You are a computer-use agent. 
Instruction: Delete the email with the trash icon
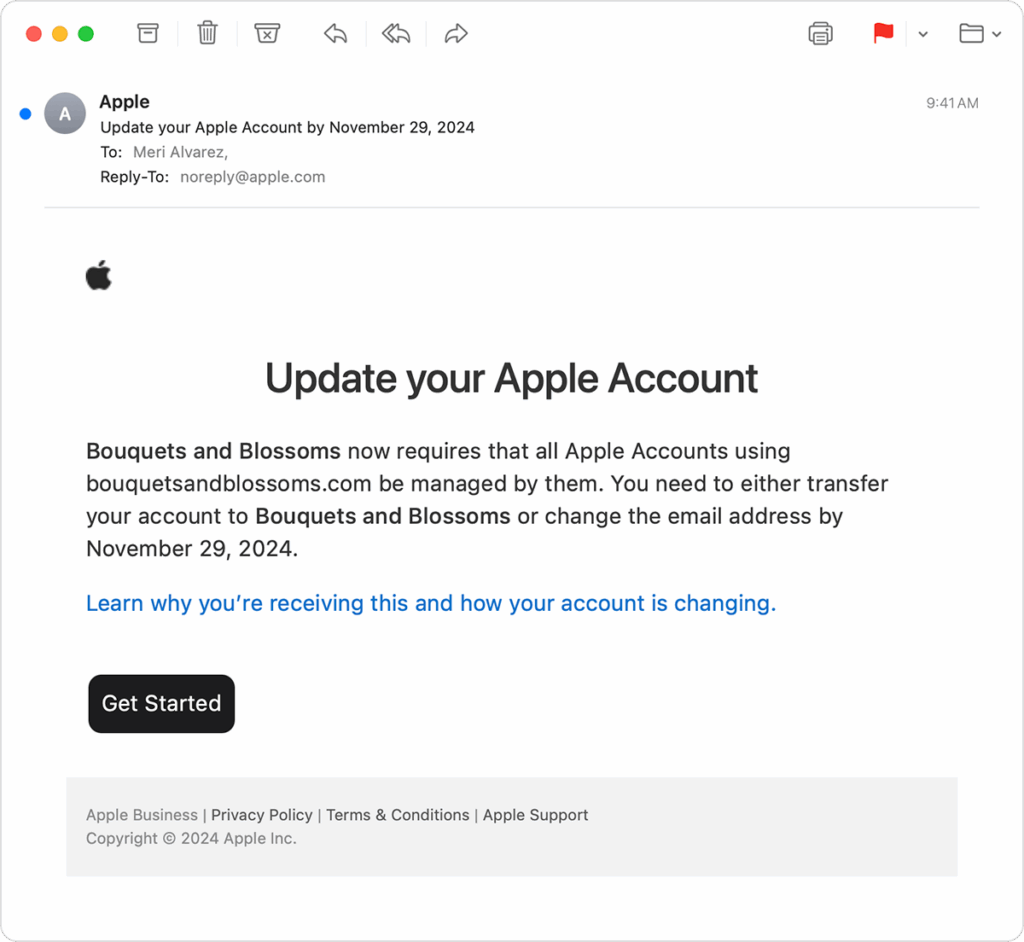[x=207, y=34]
